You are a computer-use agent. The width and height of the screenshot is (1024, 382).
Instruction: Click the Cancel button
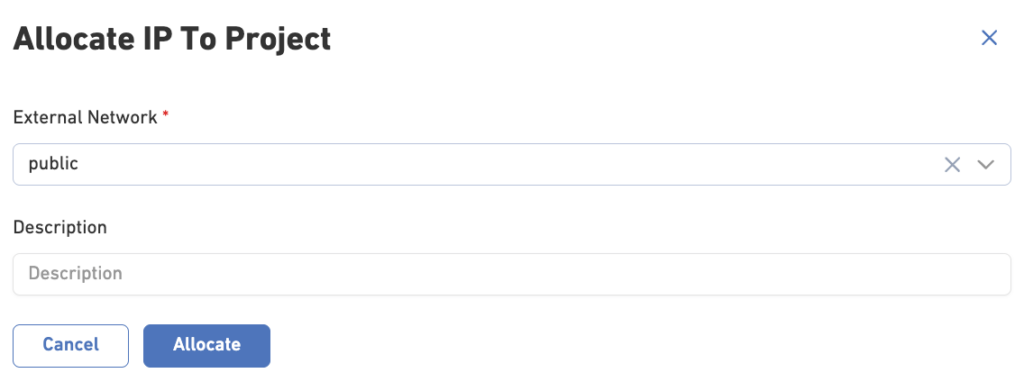click(x=71, y=345)
